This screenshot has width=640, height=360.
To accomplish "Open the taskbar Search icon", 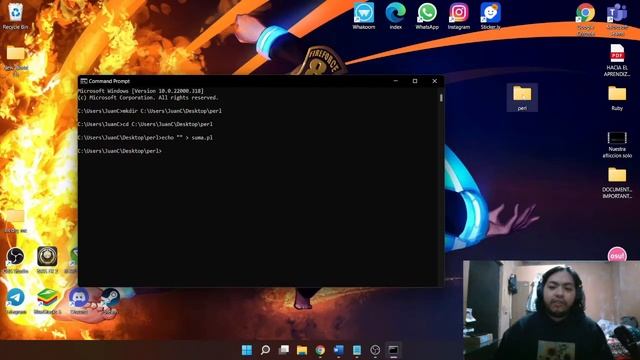I will tap(265, 350).
